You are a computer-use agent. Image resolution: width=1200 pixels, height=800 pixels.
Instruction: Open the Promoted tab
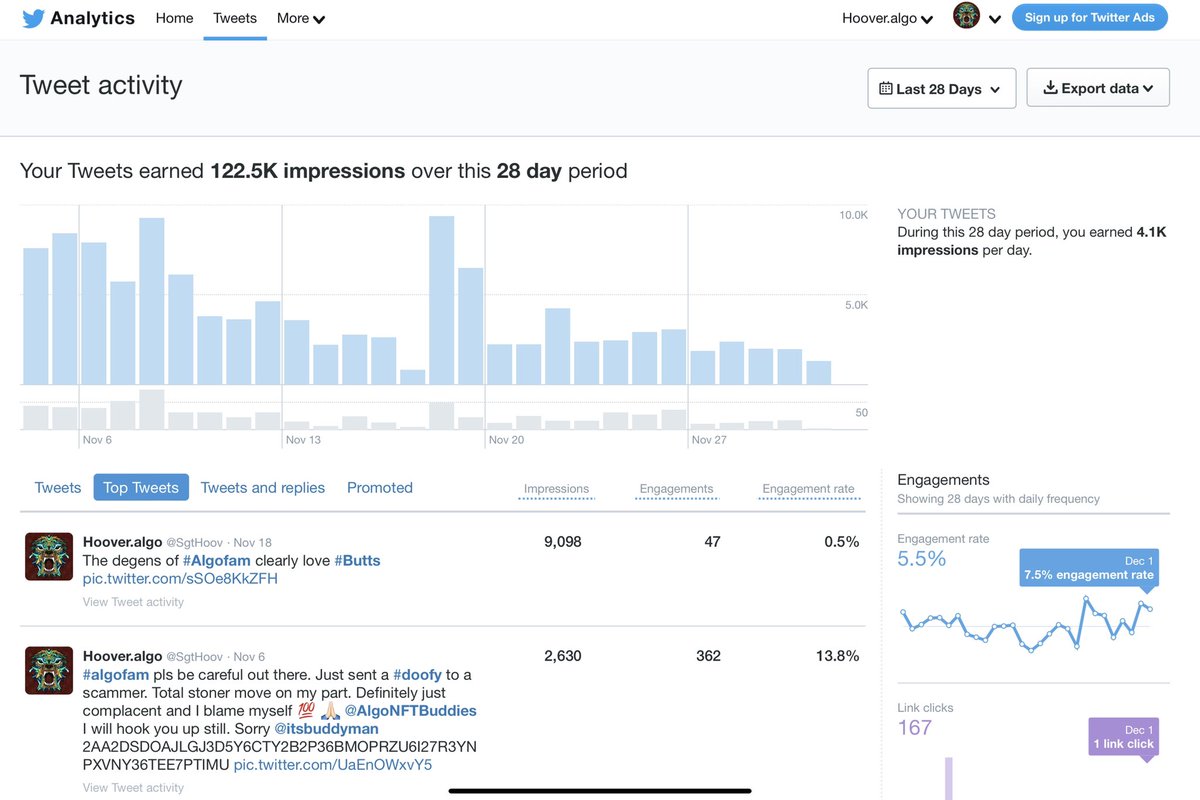coord(380,488)
